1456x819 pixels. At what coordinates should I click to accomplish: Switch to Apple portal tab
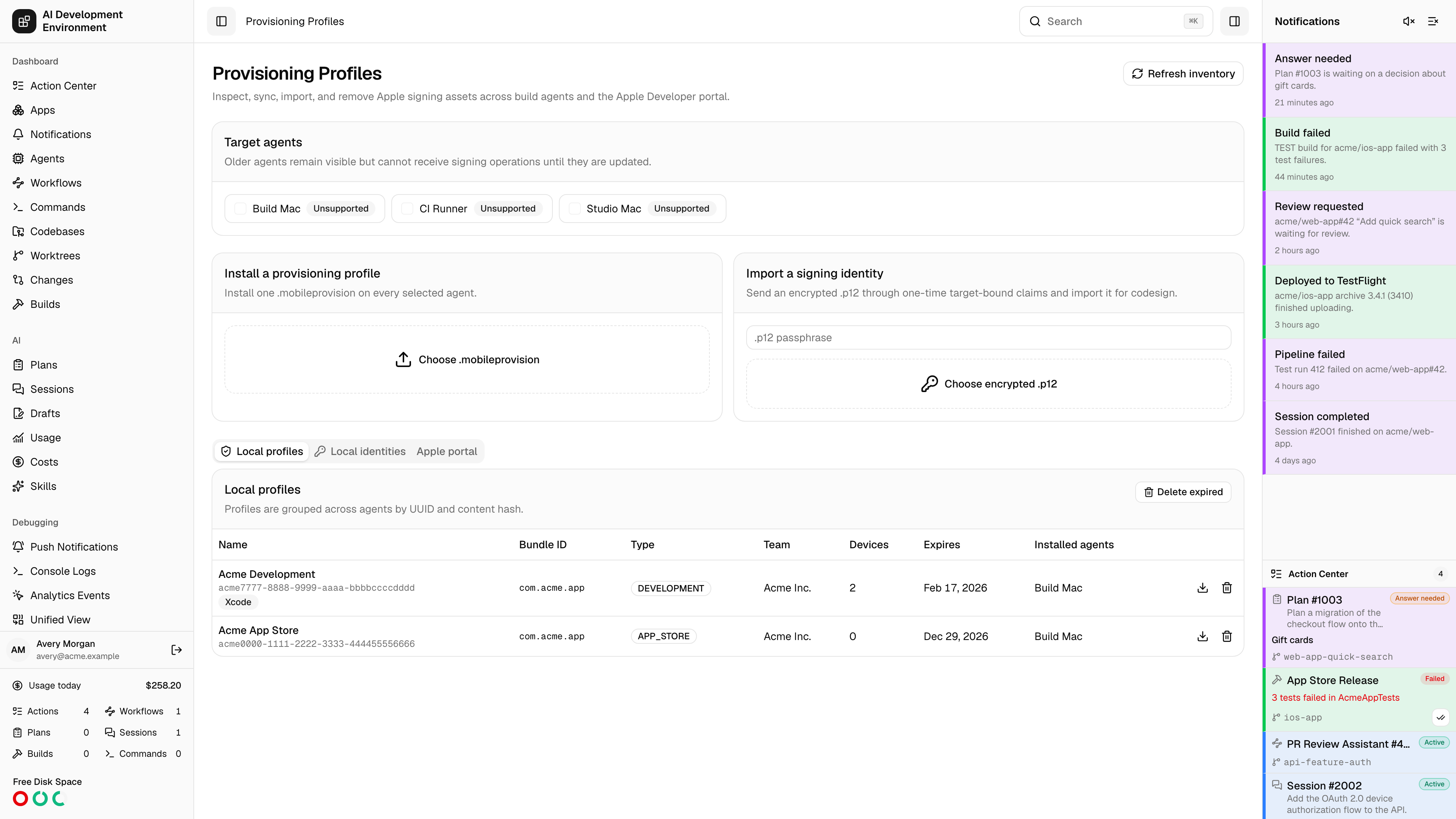point(447,452)
